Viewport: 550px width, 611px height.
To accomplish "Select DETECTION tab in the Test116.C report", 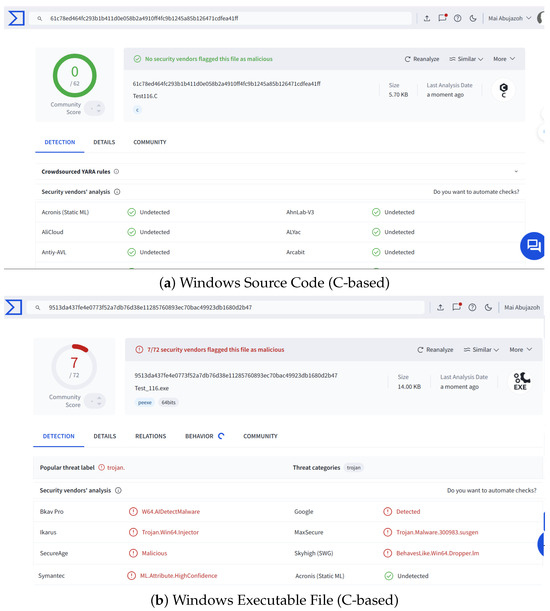I will click(x=60, y=142).
